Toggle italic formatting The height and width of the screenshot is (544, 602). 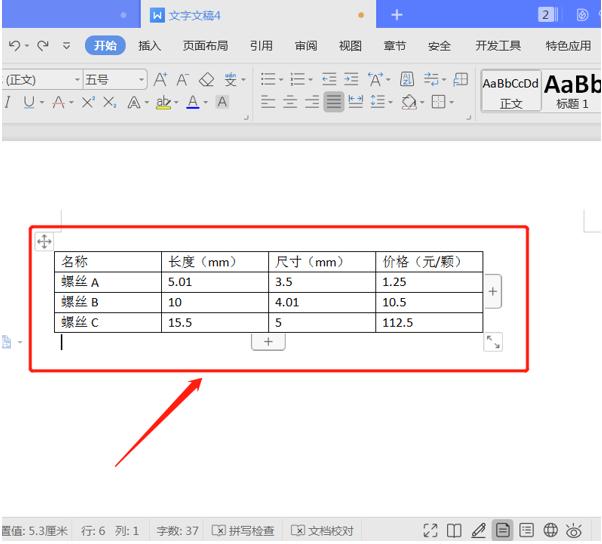pos(7,102)
